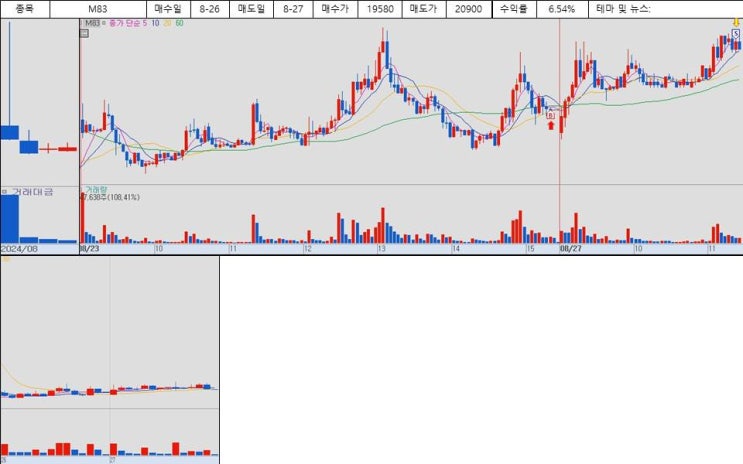
Task: Click the M83 chart legend label
Action: (x=92, y=23)
